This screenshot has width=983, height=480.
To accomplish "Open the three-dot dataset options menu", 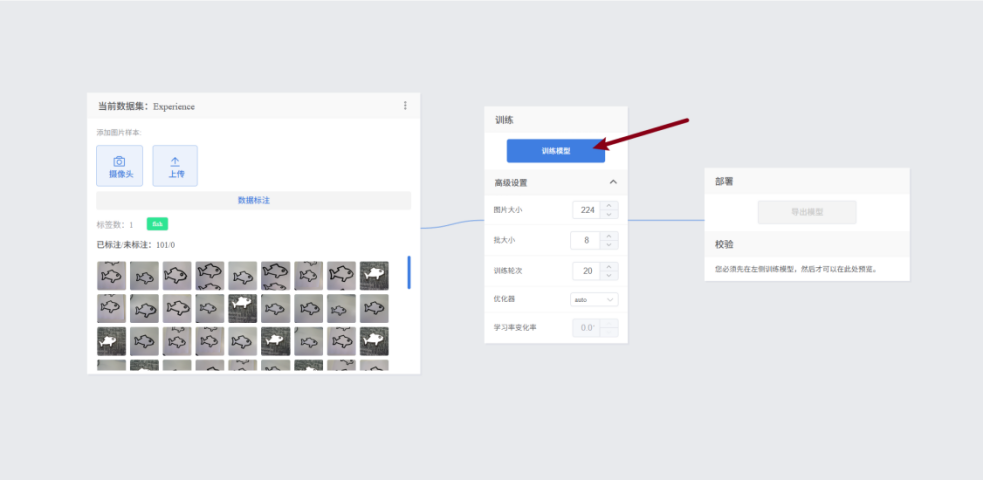I will [x=405, y=106].
